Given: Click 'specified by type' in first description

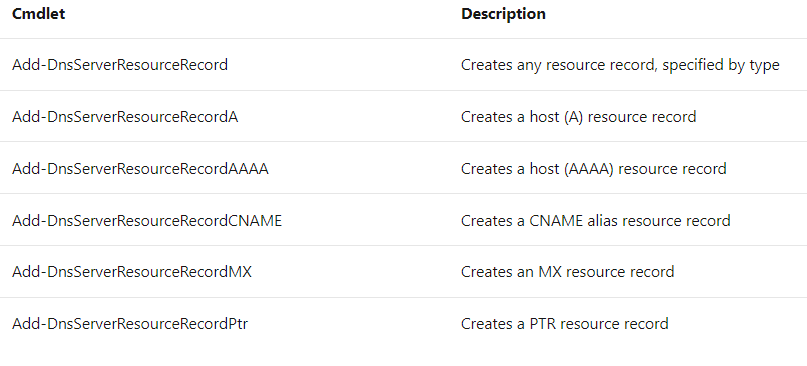Looking at the screenshot, I should tap(721, 65).
